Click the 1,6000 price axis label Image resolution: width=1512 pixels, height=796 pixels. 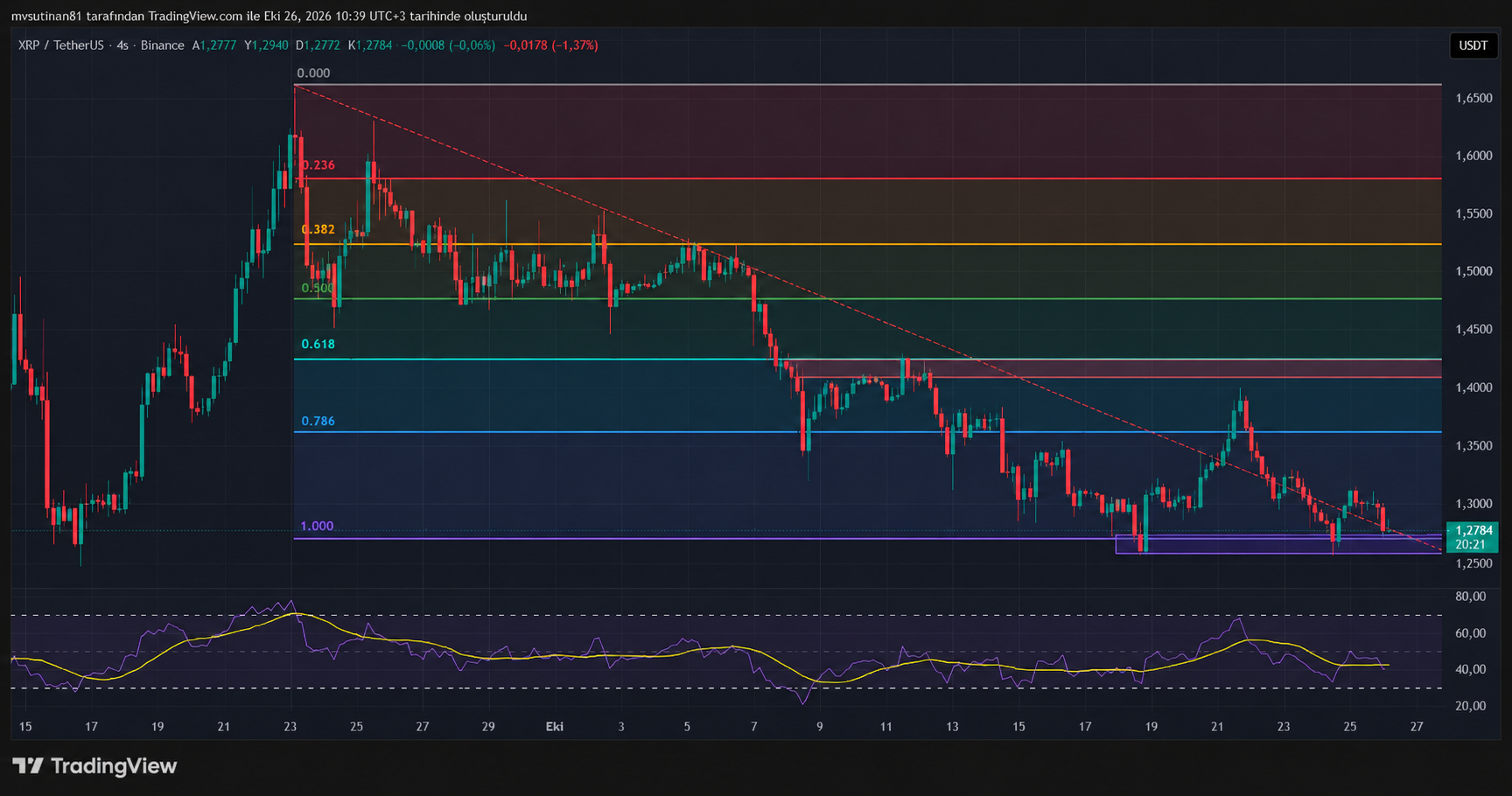[x=1473, y=157]
